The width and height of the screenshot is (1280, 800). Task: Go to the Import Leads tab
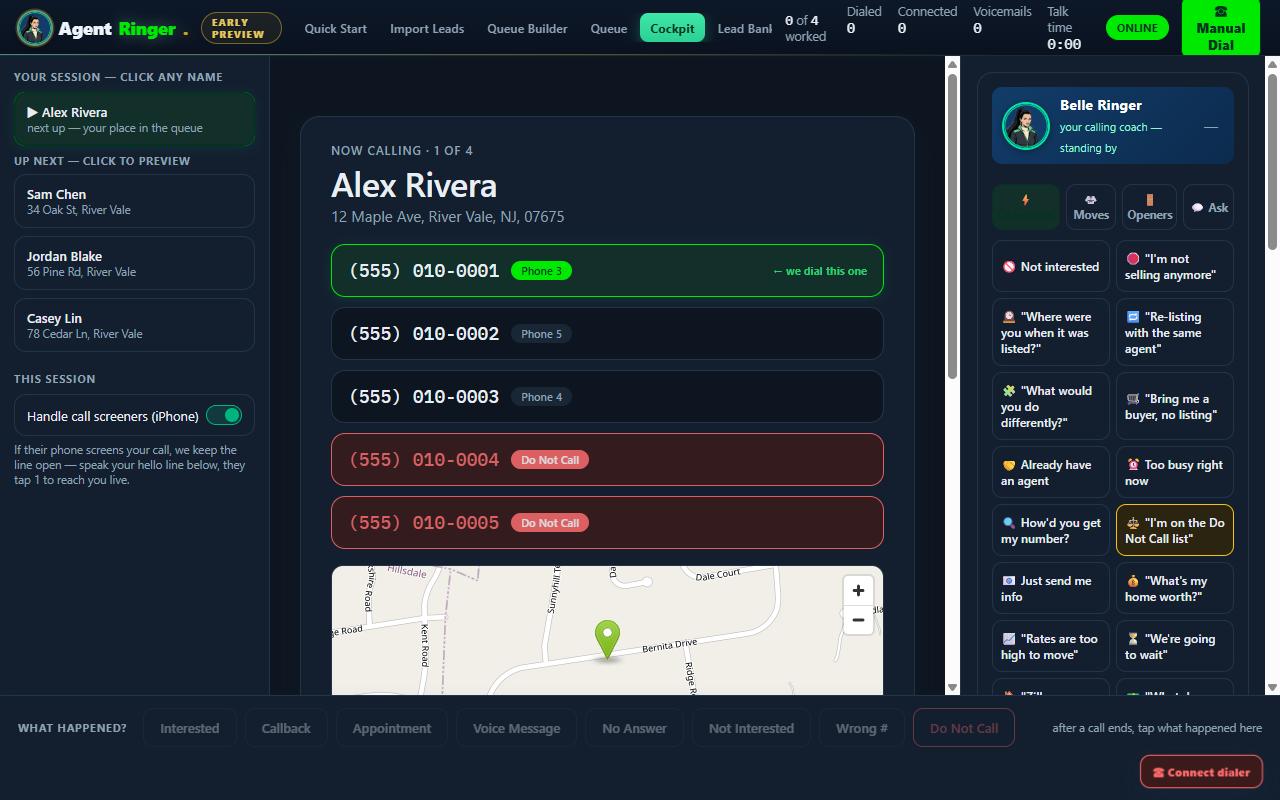click(427, 28)
